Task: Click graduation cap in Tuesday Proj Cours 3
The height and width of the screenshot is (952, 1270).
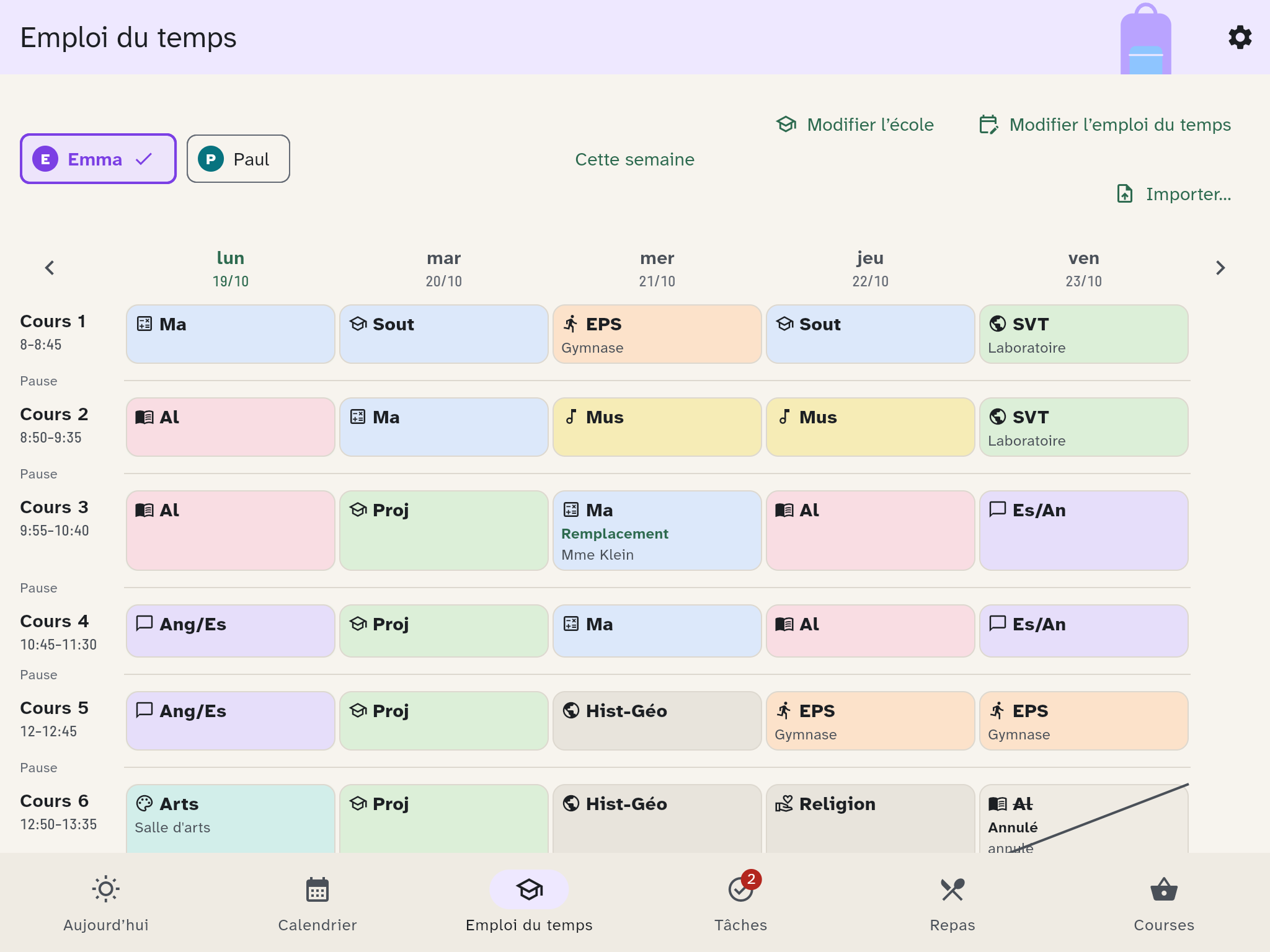Action: (358, 510)
